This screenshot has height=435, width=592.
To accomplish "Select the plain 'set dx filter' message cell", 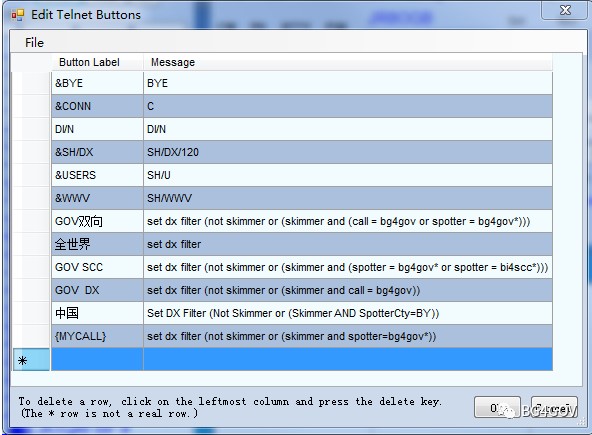I will (x=348, y=244).
